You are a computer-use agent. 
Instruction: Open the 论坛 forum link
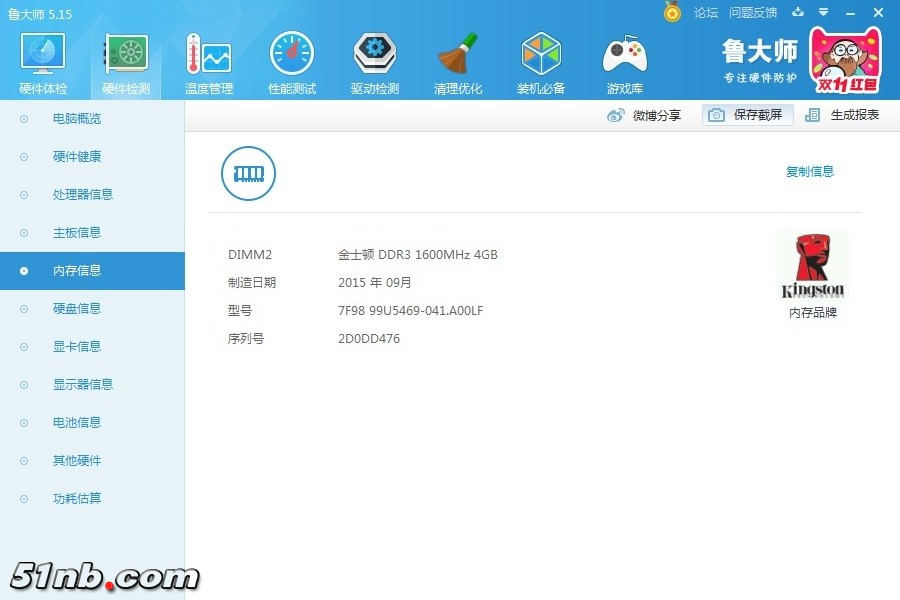706,13
